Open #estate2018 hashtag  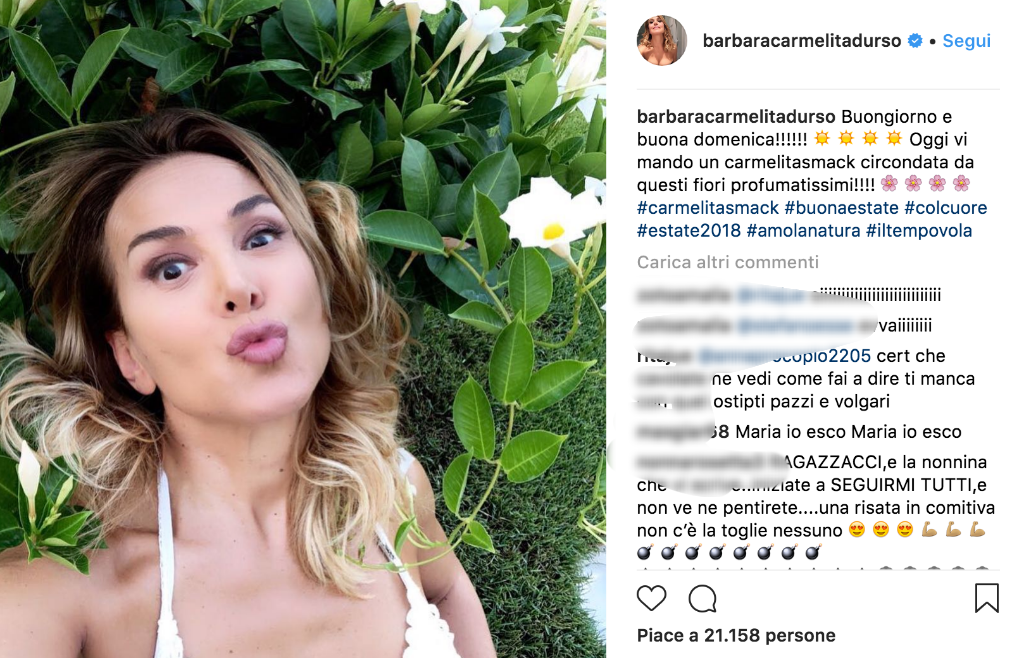(x=689, y=231)
